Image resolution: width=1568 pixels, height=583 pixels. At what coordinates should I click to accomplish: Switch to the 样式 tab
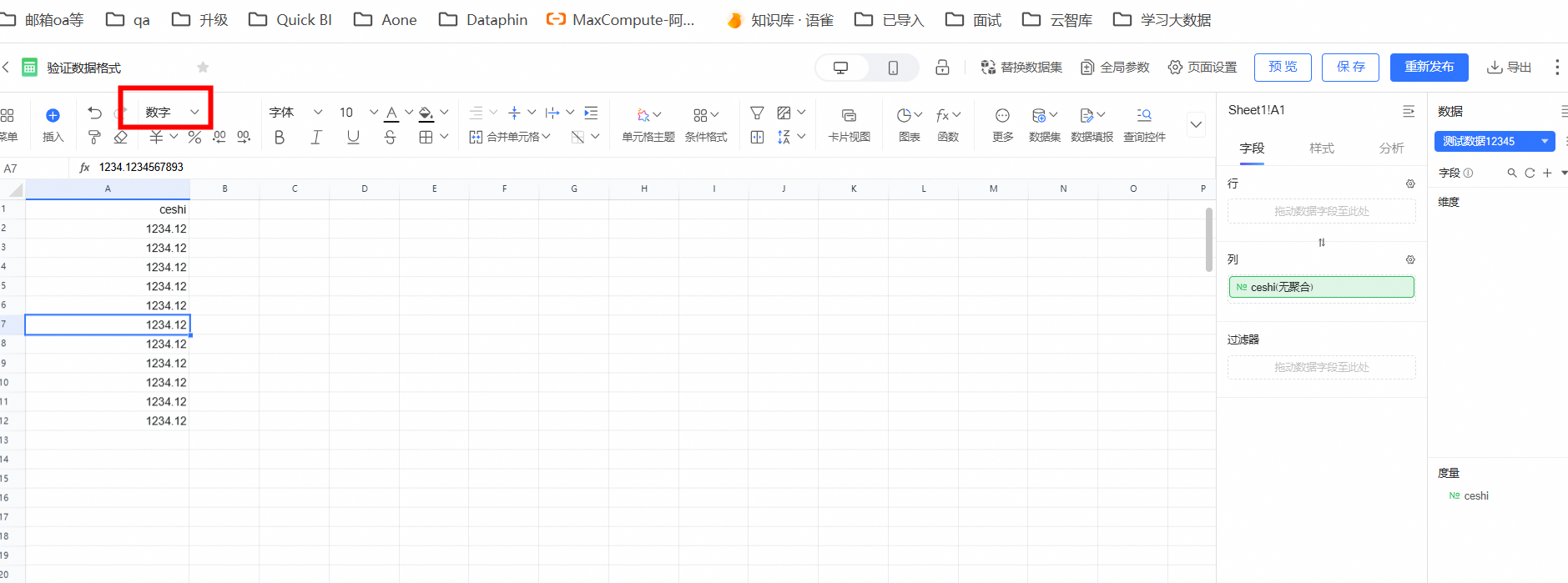click(1321, 148)
